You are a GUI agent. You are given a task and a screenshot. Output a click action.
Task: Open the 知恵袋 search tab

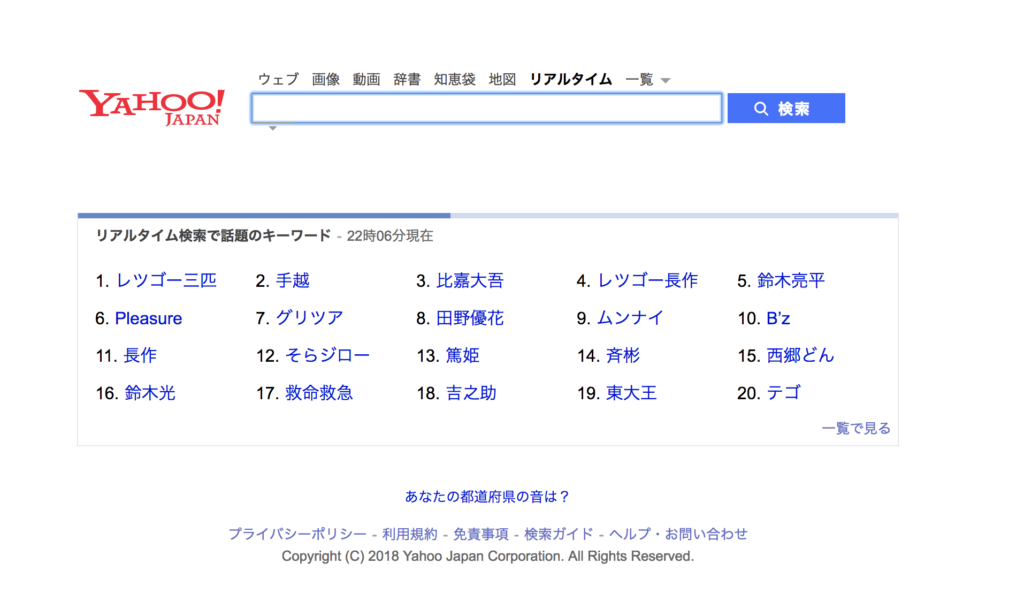(x=455, y=80)
